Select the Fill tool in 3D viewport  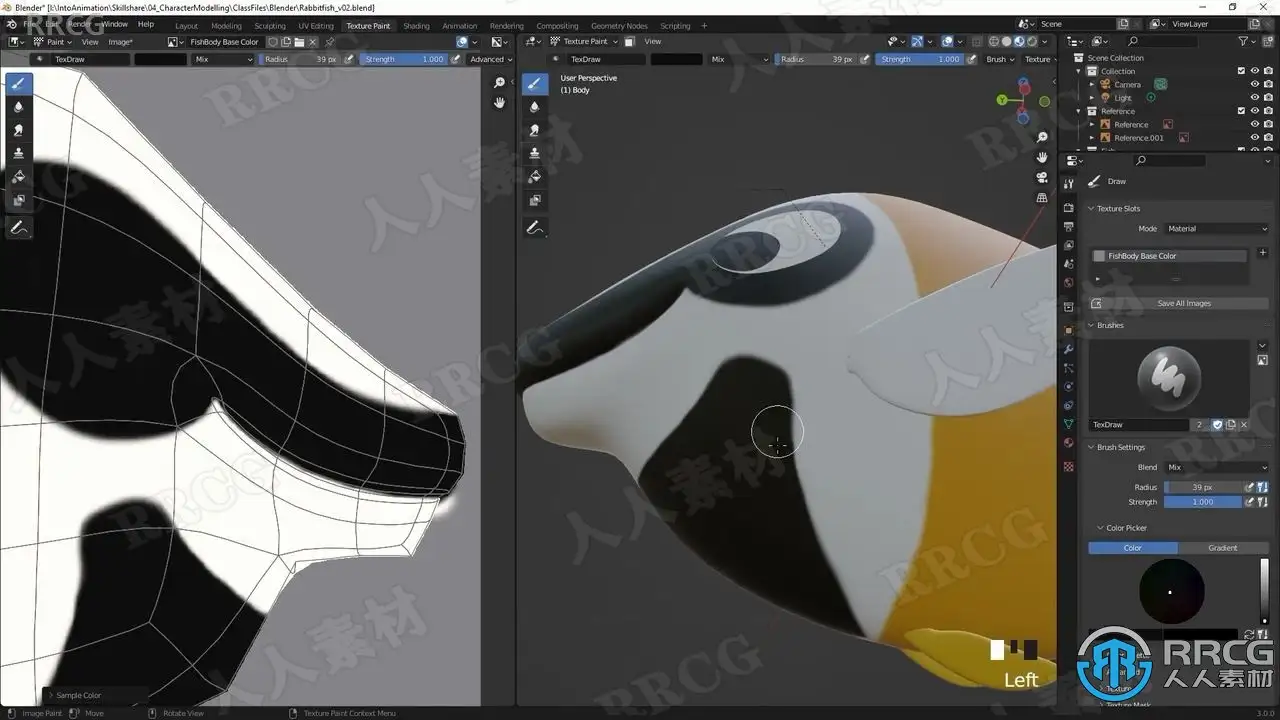pos(534,176)
